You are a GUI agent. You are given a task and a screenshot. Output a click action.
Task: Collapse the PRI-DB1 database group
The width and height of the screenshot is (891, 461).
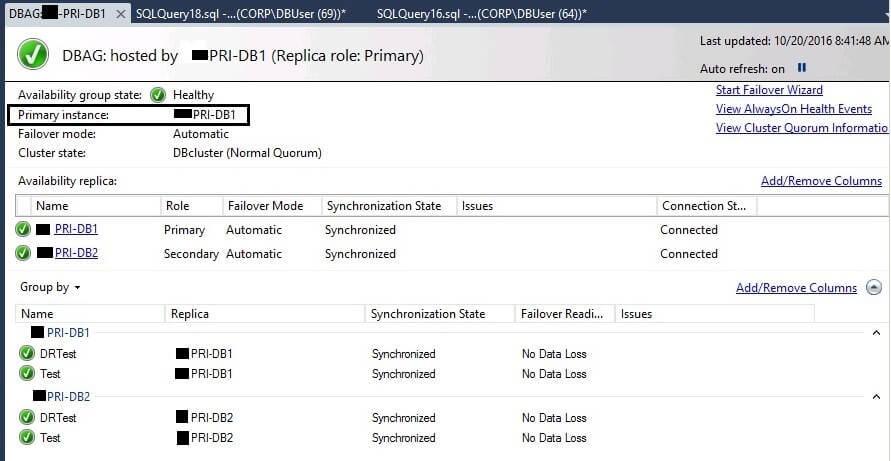click(877, 332)
